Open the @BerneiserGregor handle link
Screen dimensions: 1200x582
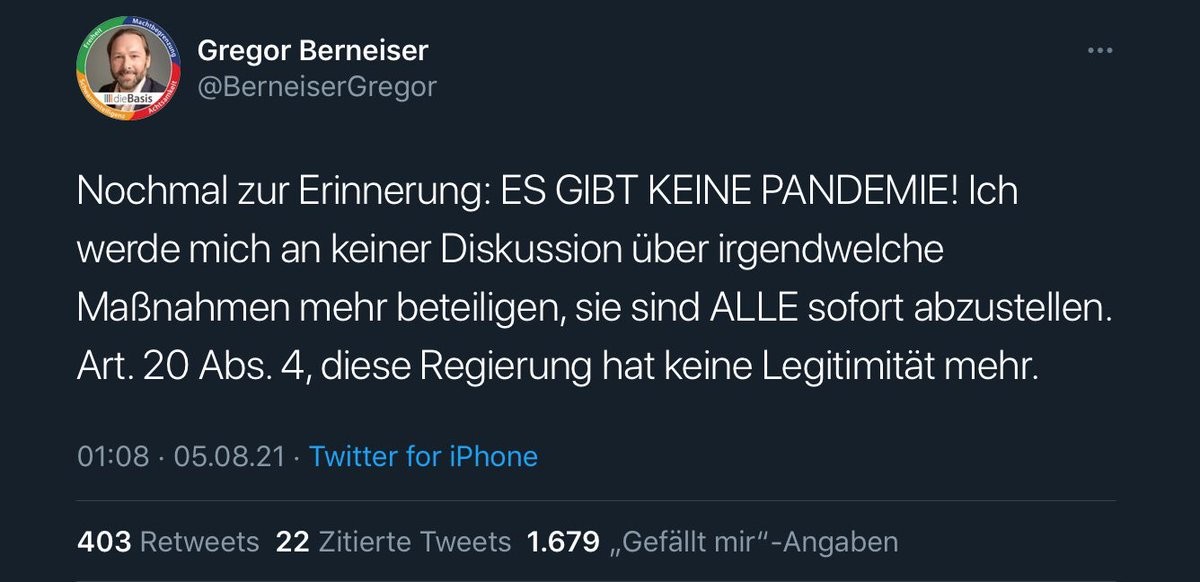coord(317,87)
